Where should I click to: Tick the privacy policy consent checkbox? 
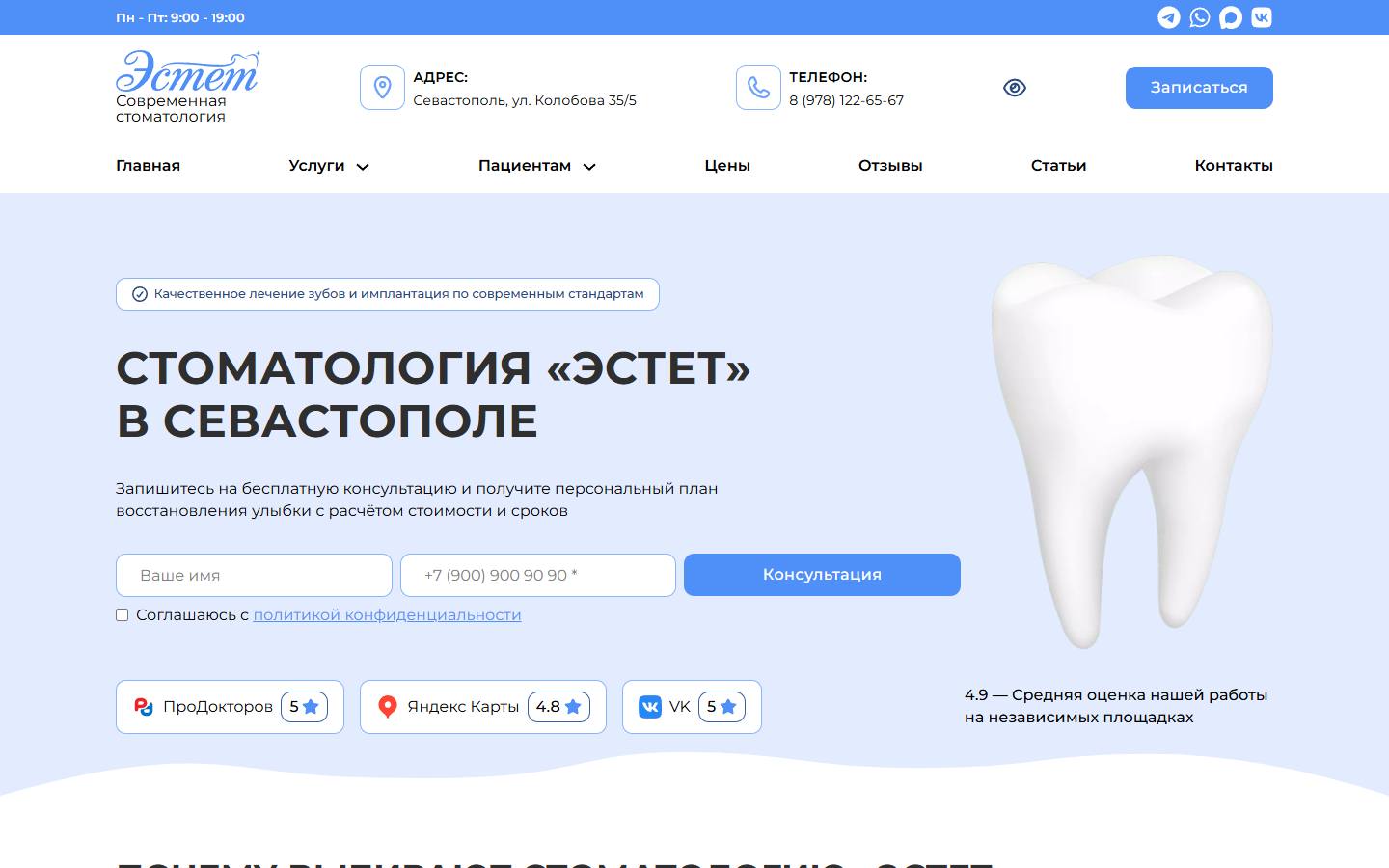point(123,615)
